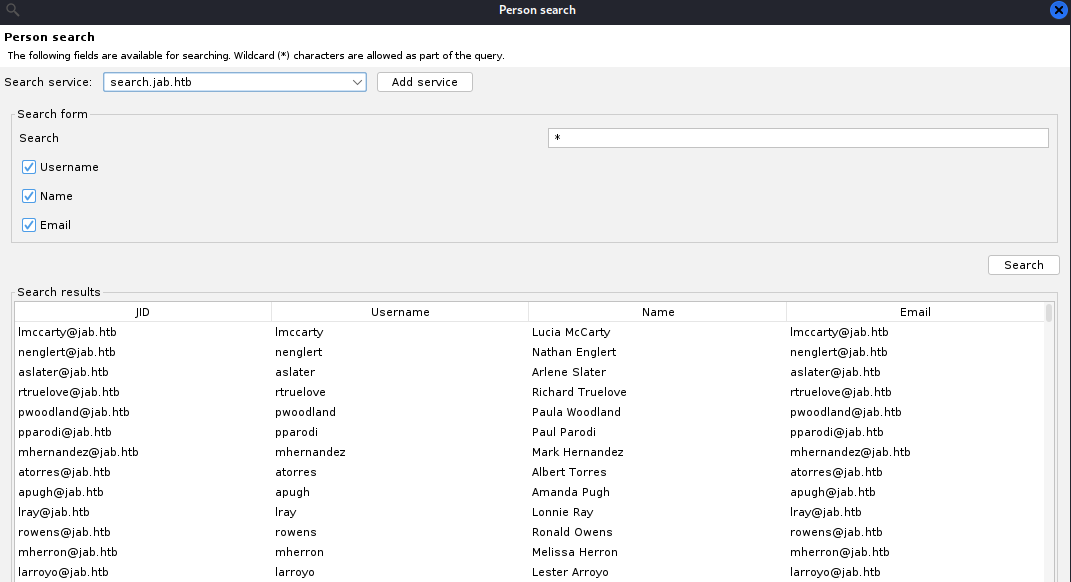This screenshot has width=1071, height=582.
Task: Click the Add service button
Action: coord(425,82)
